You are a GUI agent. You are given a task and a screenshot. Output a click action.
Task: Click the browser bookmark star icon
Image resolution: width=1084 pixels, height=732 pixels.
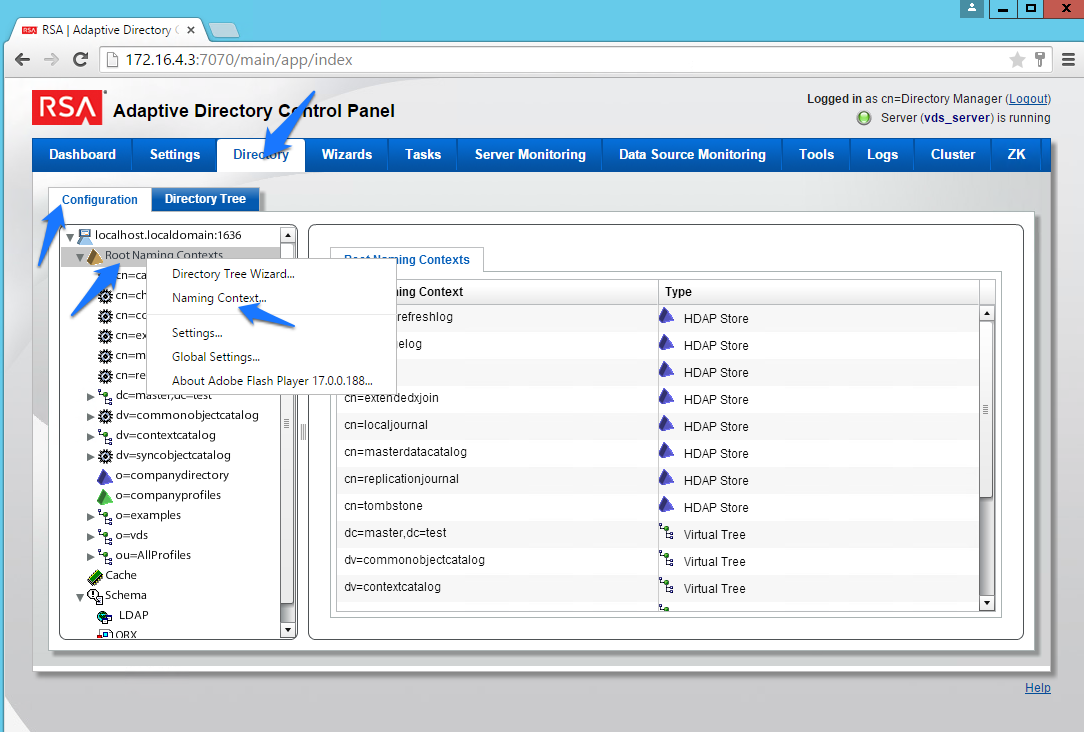click(1017, 60)
